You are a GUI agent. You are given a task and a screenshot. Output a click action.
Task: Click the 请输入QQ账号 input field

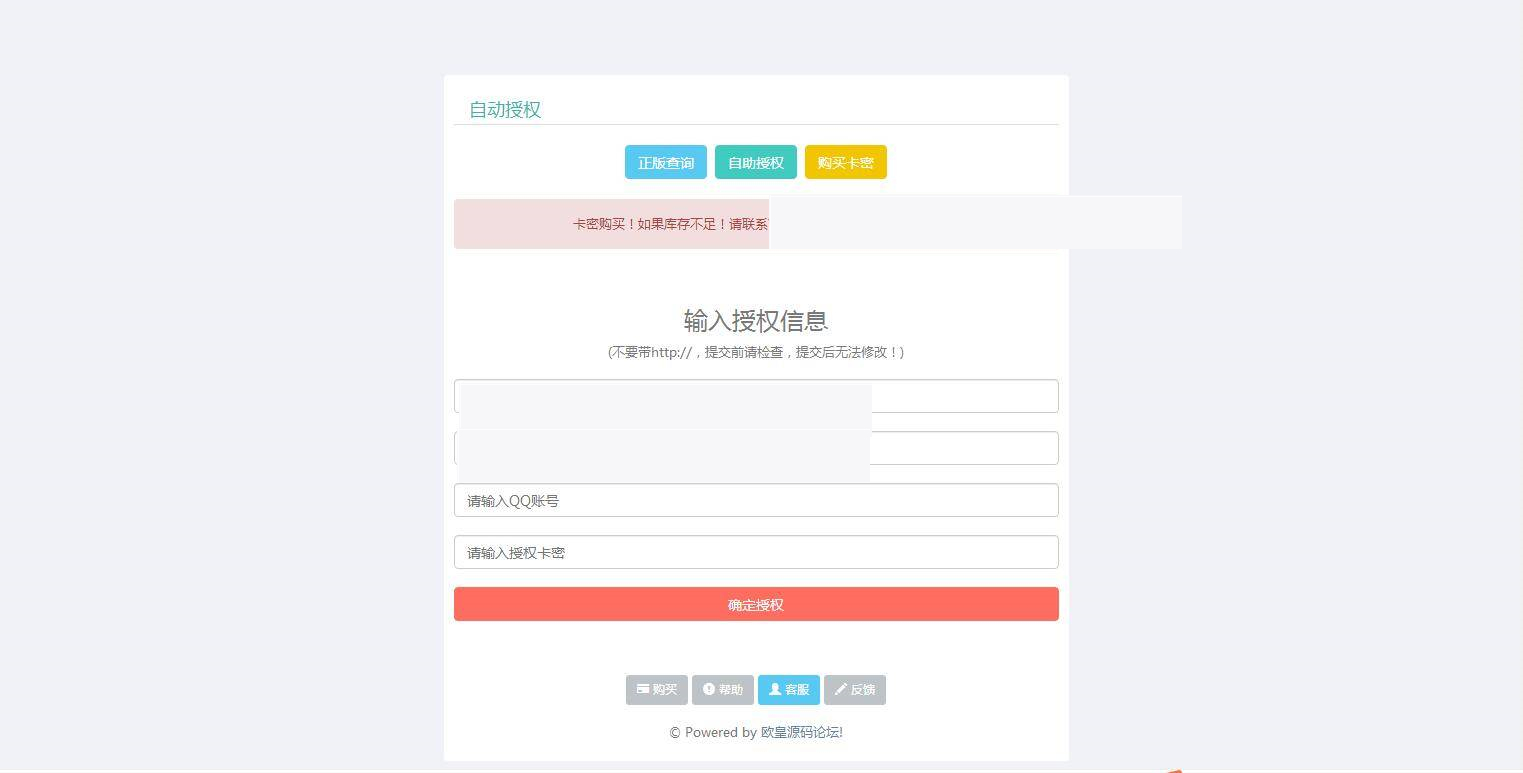755,500
